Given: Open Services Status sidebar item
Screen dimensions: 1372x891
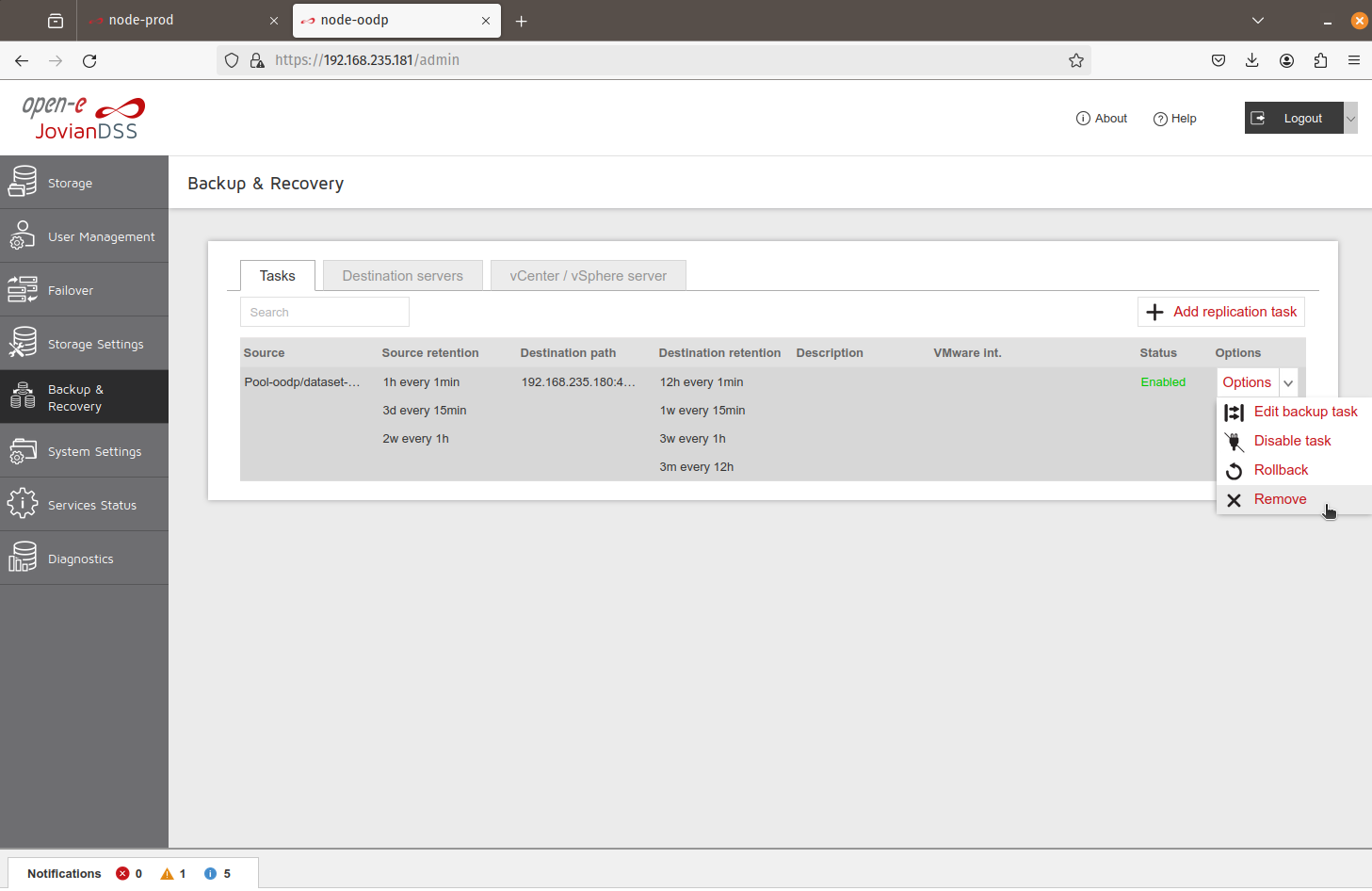Looking at the screenshot, I should 84,505.
